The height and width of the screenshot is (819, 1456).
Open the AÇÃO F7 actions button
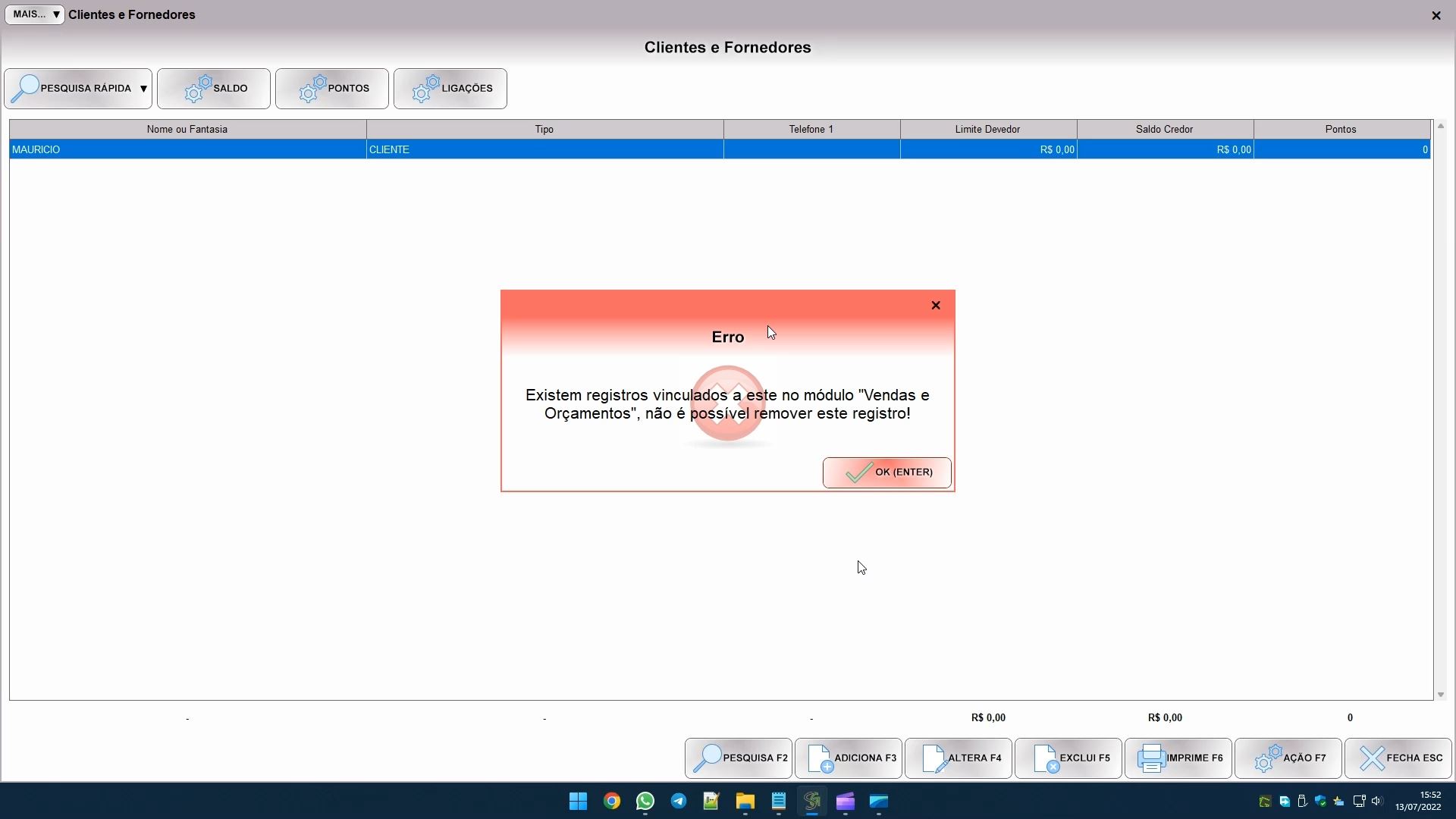tap(1288, 758)
